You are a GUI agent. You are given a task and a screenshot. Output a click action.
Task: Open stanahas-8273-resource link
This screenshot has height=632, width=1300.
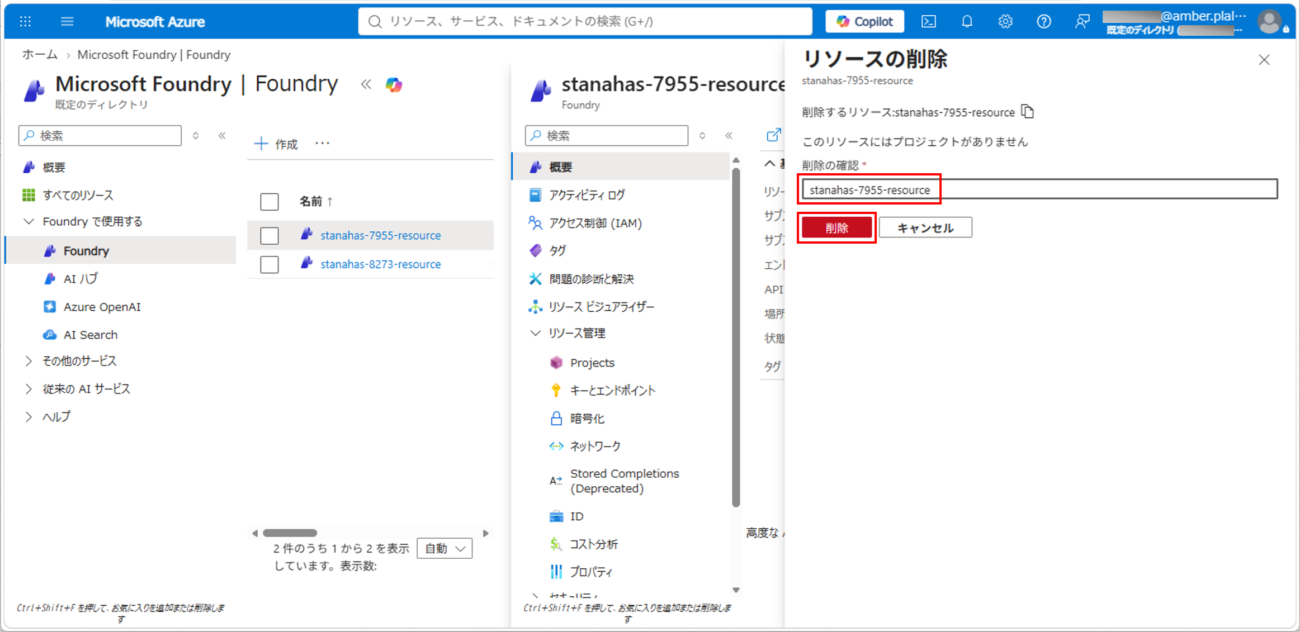coord(380,264)
